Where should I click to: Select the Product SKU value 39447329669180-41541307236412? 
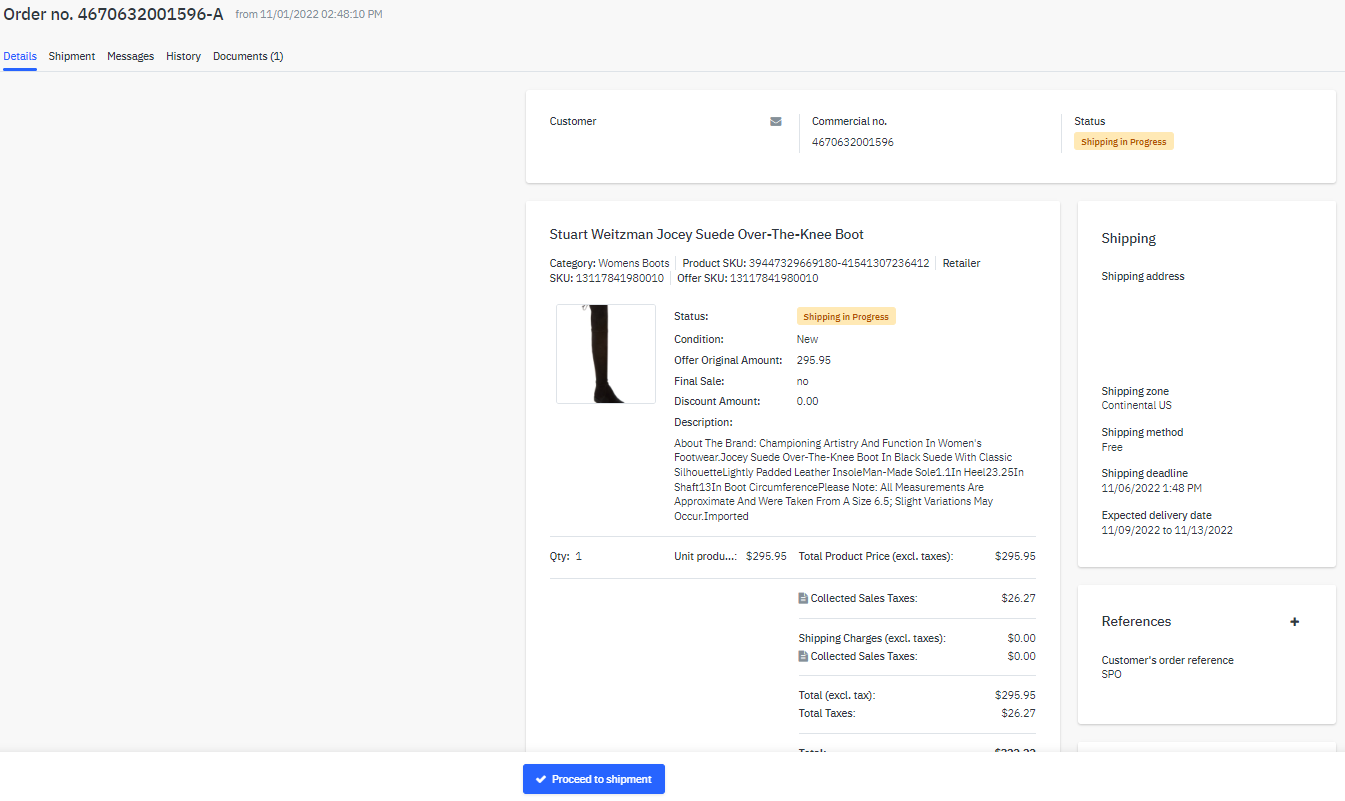[x=839, y=263]
